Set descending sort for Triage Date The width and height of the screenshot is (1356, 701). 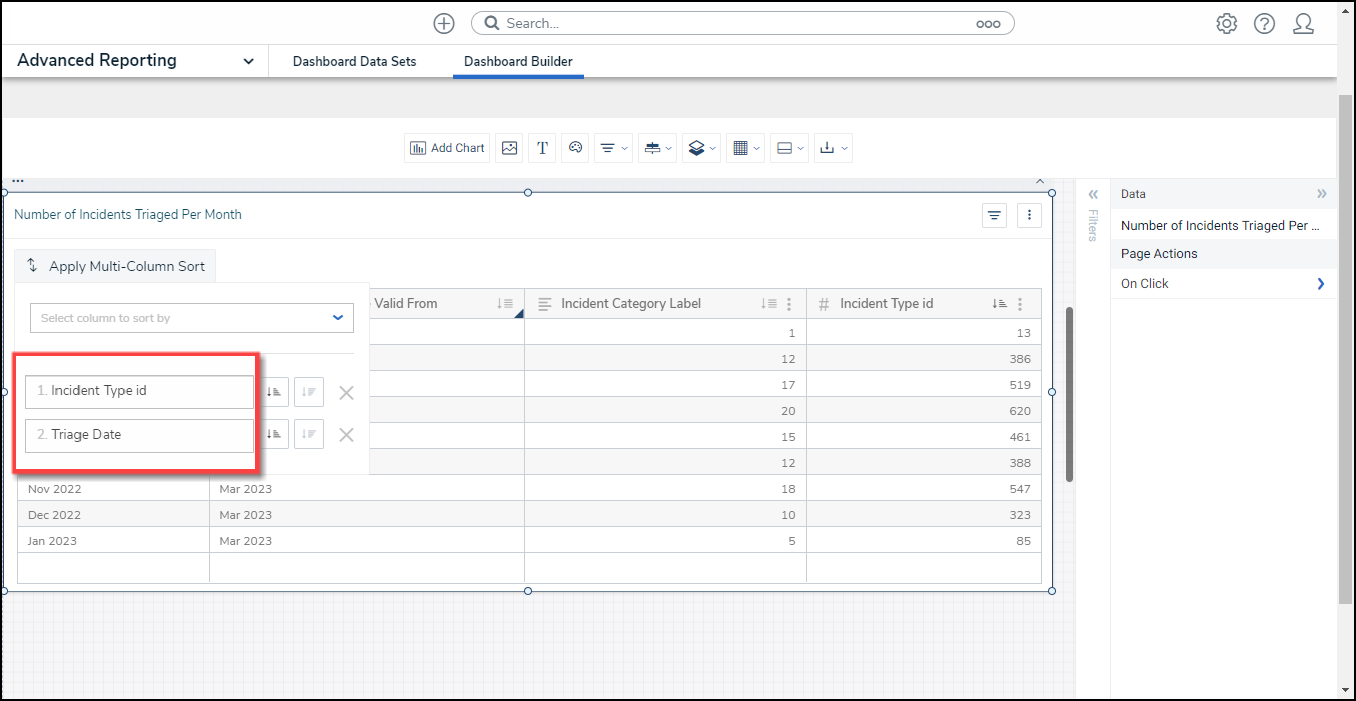pos(309,434)
